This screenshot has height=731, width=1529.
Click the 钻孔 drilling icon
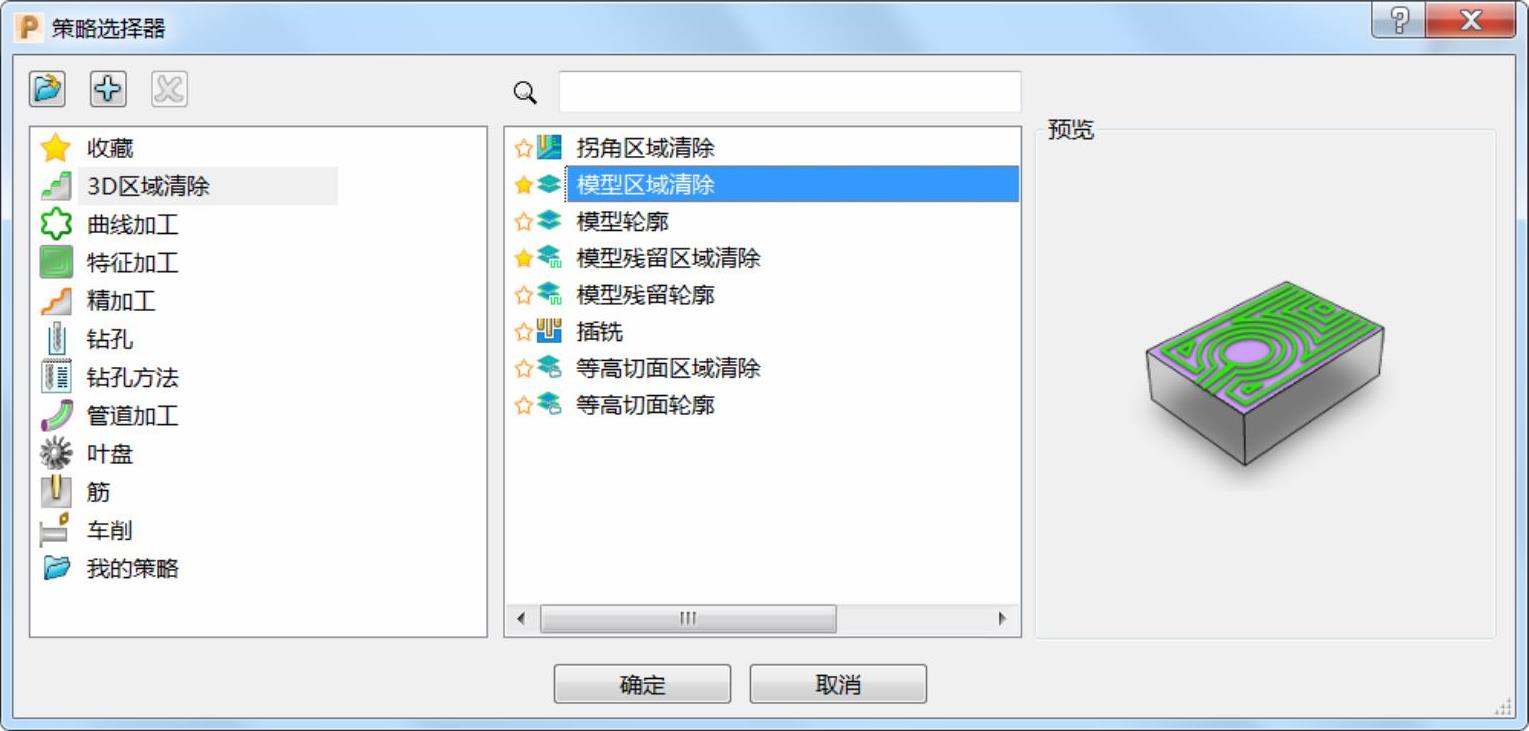tap(56, 339)
